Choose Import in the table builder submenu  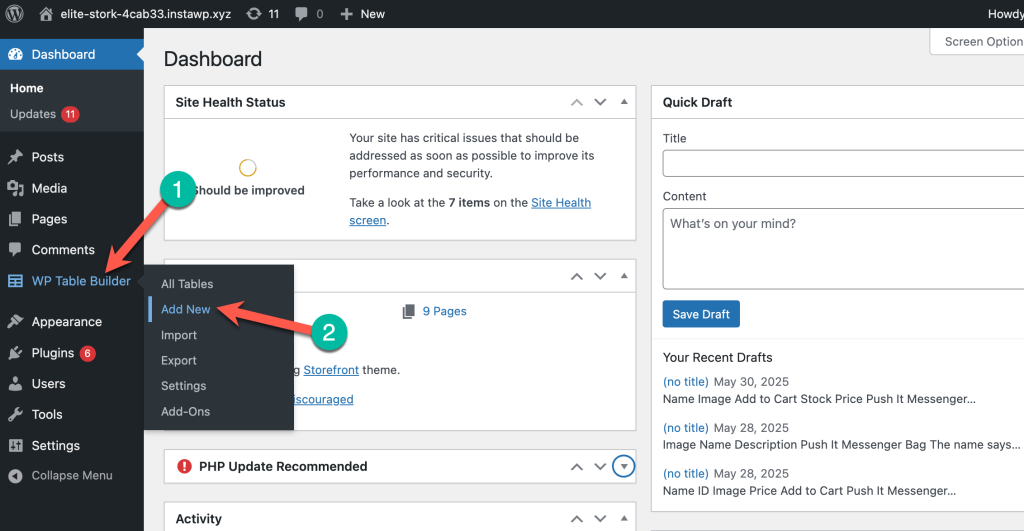[179, 335]
